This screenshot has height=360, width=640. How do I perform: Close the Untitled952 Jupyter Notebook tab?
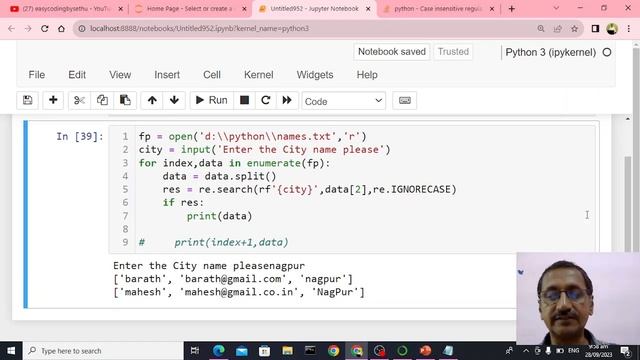point(368,9)
